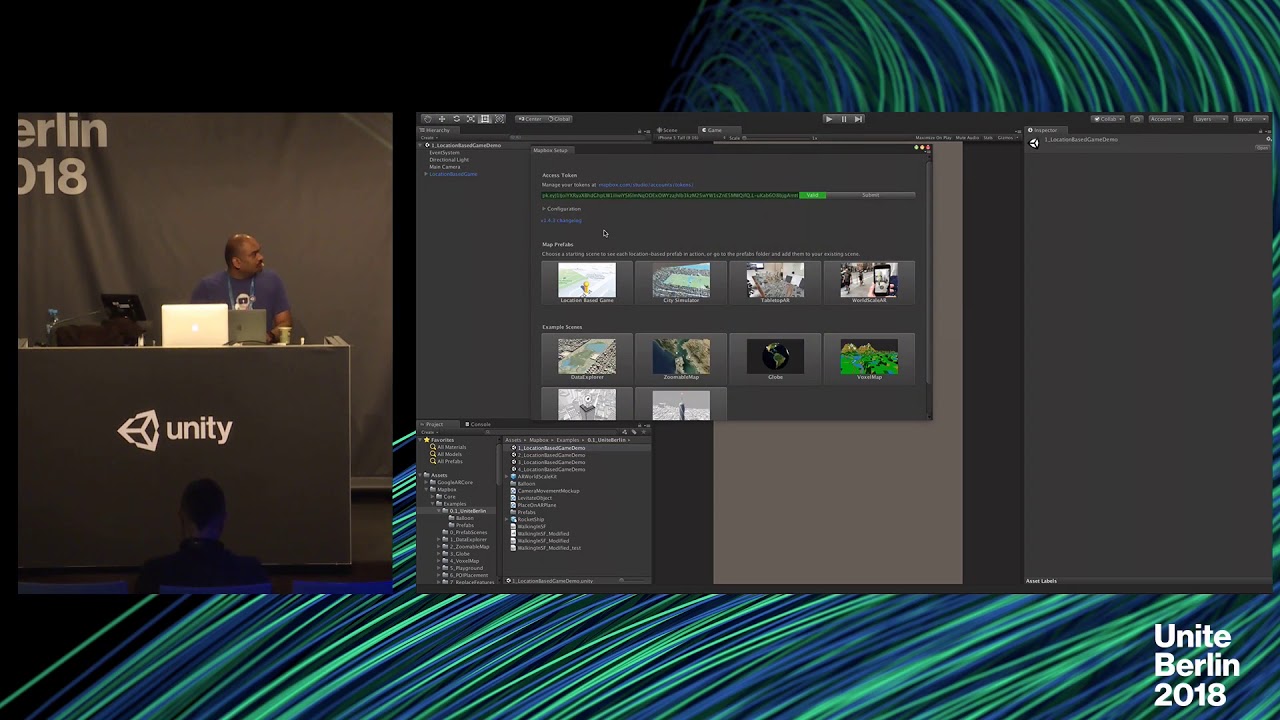Switch to the Scene tab
Viewport: 1280px width, 720px height.
coord(668,130)
